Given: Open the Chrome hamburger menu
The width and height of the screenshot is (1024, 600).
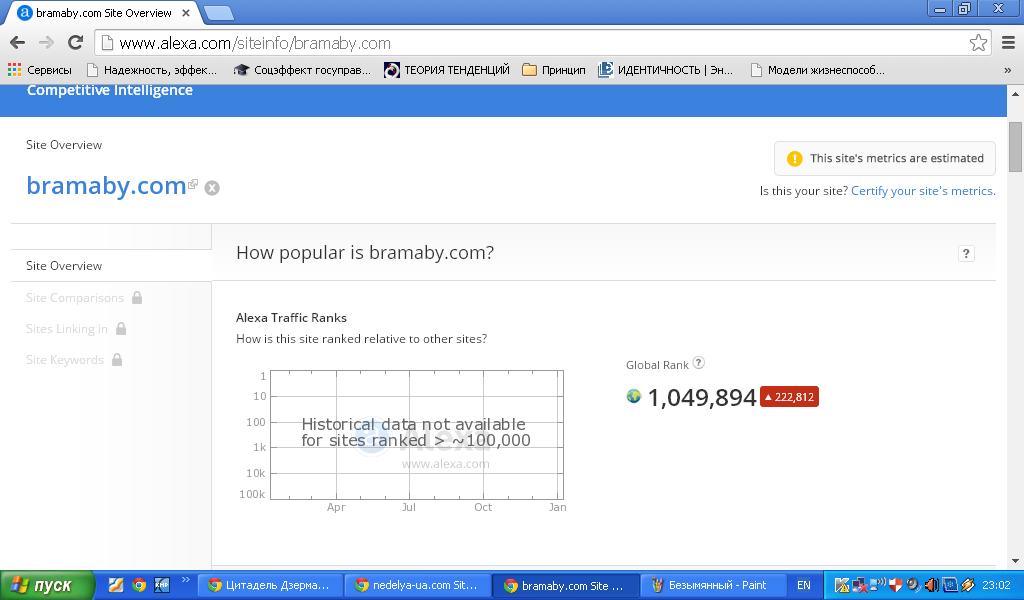Looking at the screenshot, I should (1008, 43).
